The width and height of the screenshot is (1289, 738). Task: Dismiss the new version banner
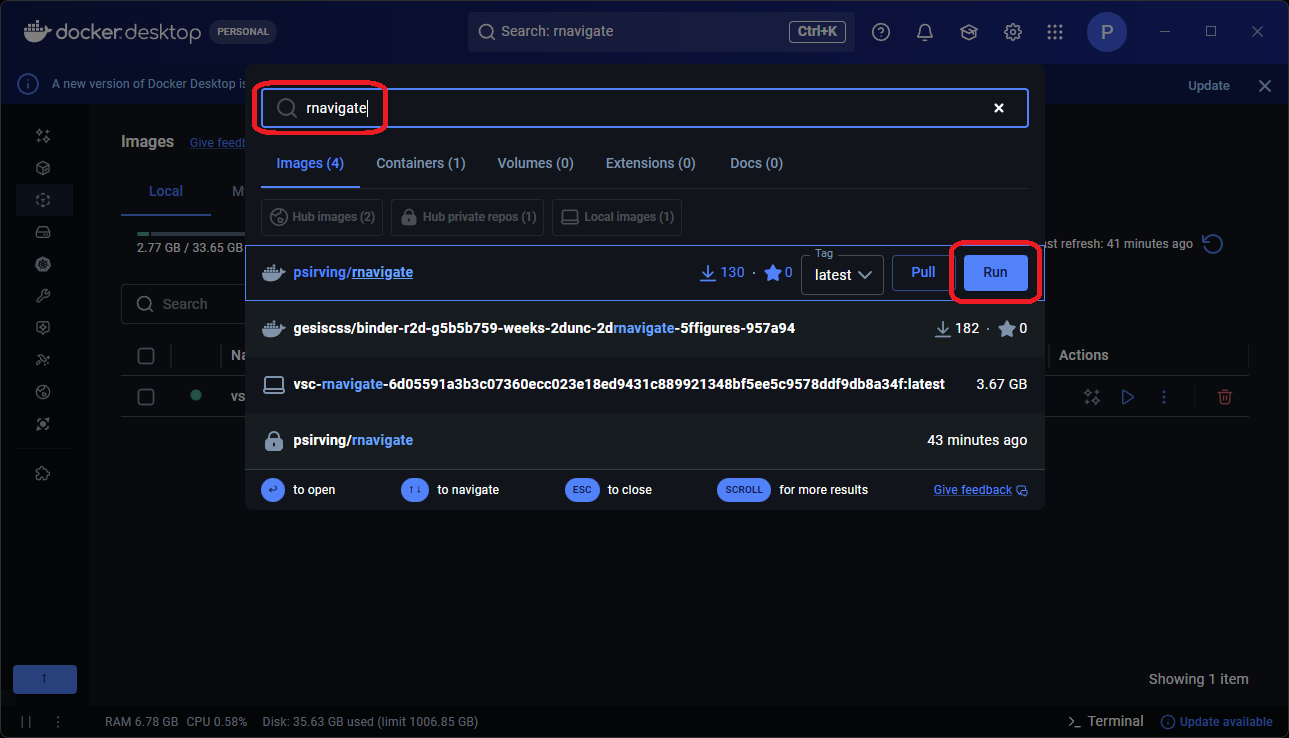pos(1265,86)
